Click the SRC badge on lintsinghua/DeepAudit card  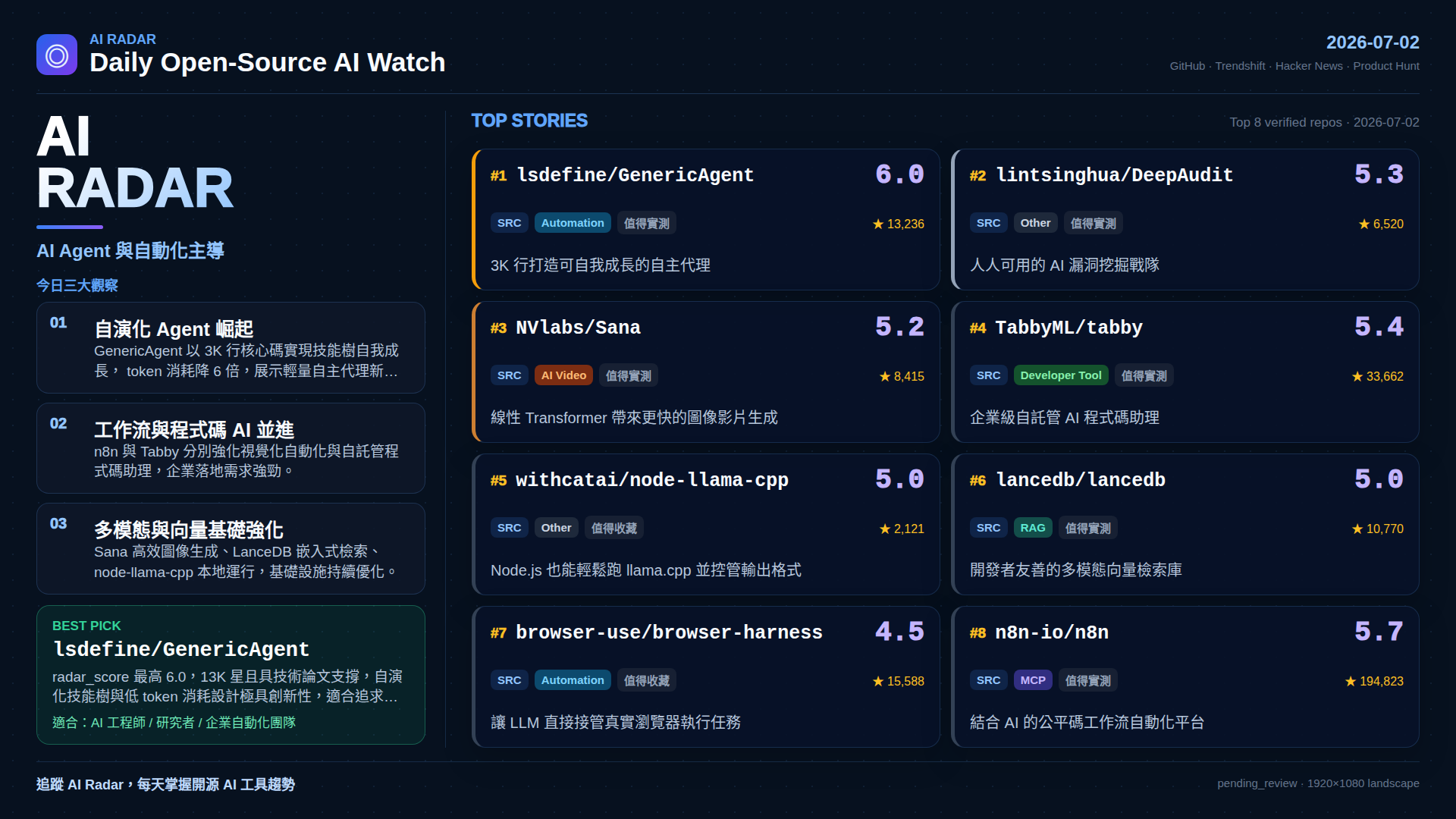(988, 223)
